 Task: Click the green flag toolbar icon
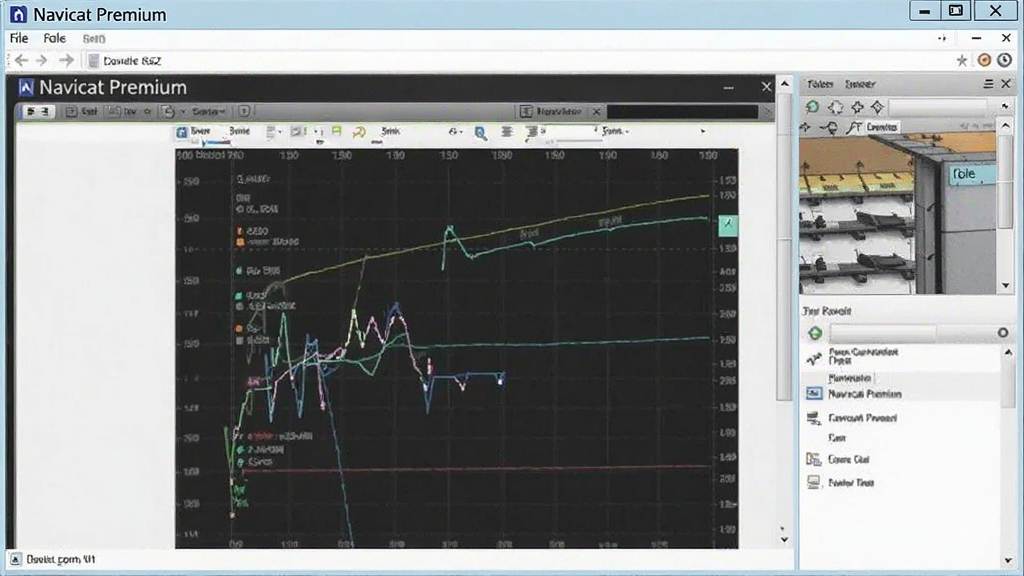pyautogui.click(x=336, y=131)
